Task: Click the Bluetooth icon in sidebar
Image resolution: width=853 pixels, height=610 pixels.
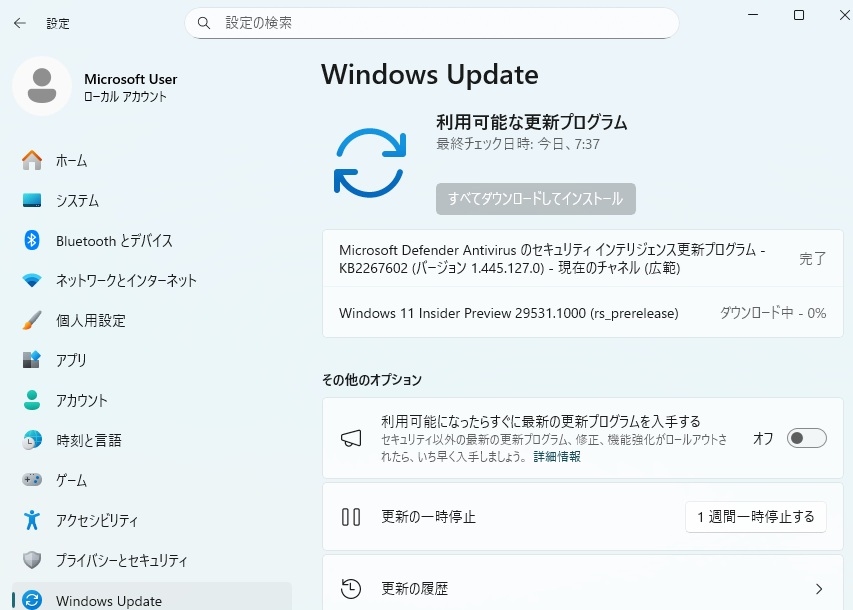Action: 32,240
